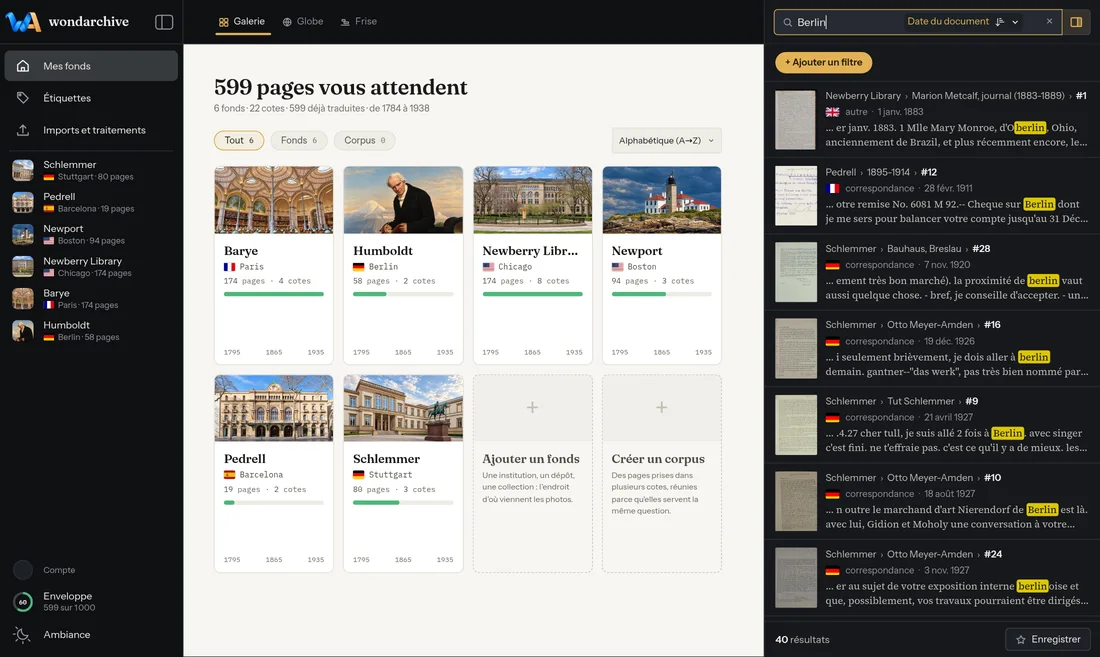Open the Newberry Library card image
Viewport: 1100px width, 657px height.
point(532,200)
